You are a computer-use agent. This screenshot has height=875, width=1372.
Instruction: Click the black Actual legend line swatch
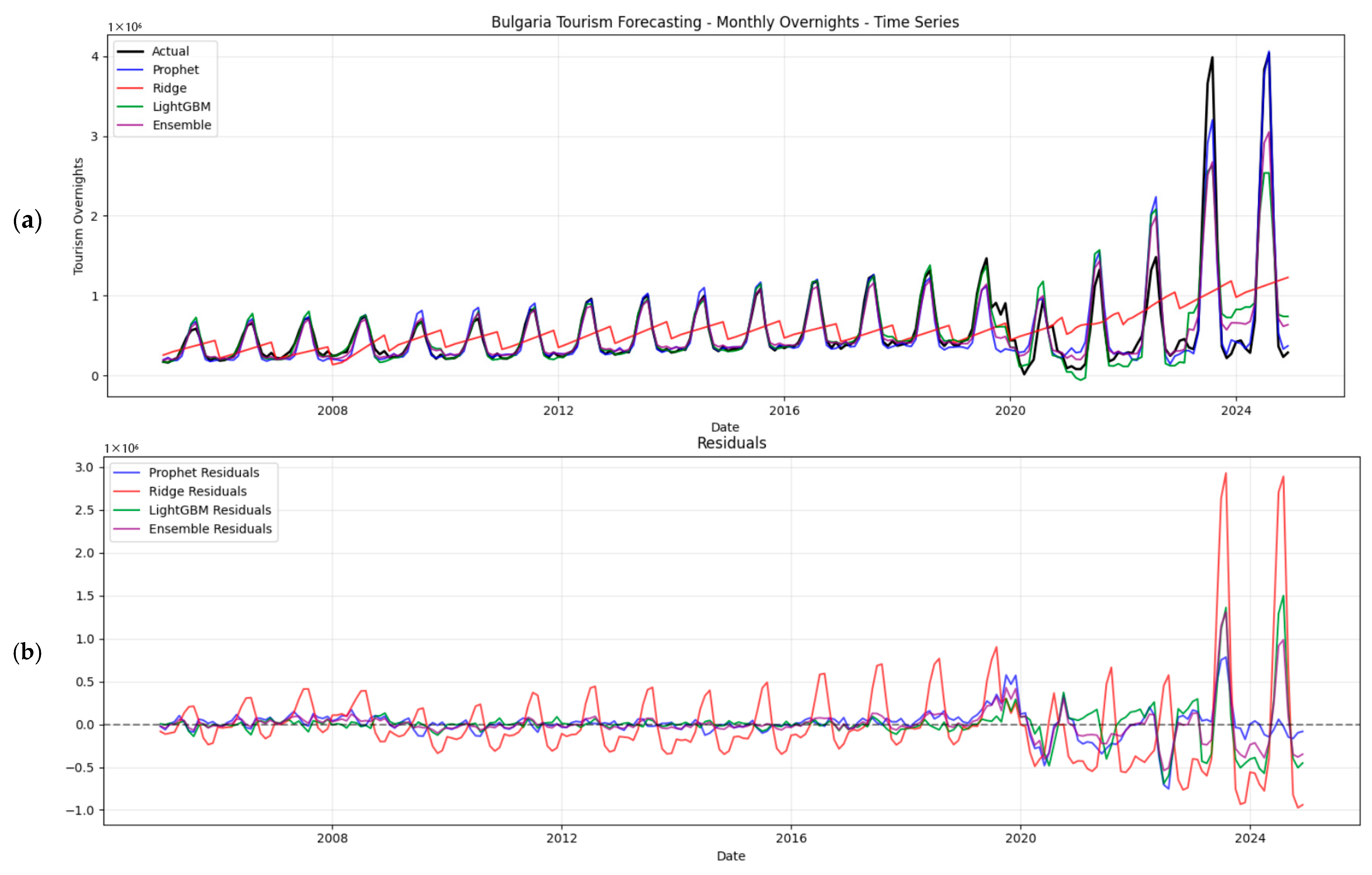tap(130, 51)
